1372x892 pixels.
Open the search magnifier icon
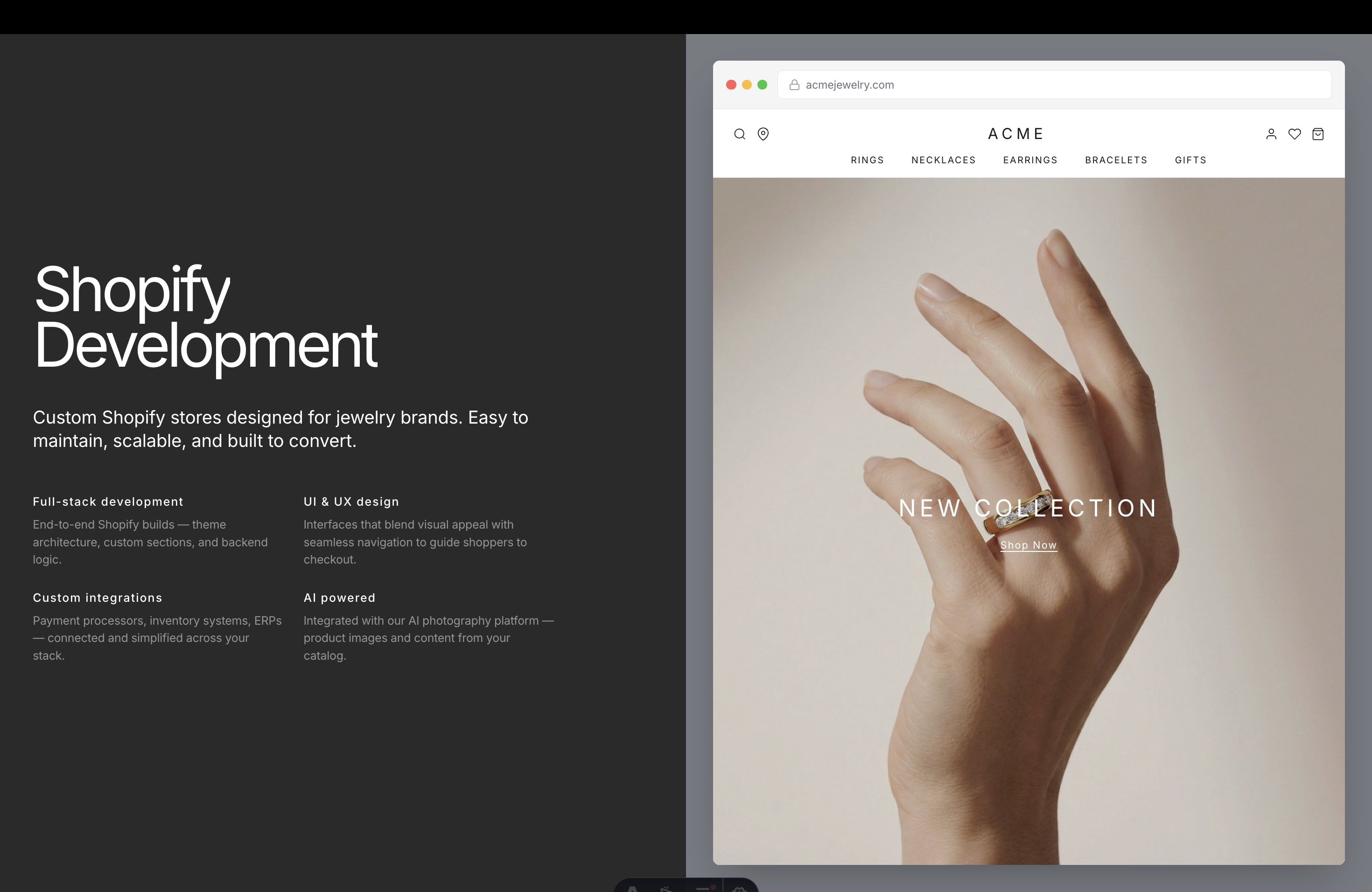740,134
